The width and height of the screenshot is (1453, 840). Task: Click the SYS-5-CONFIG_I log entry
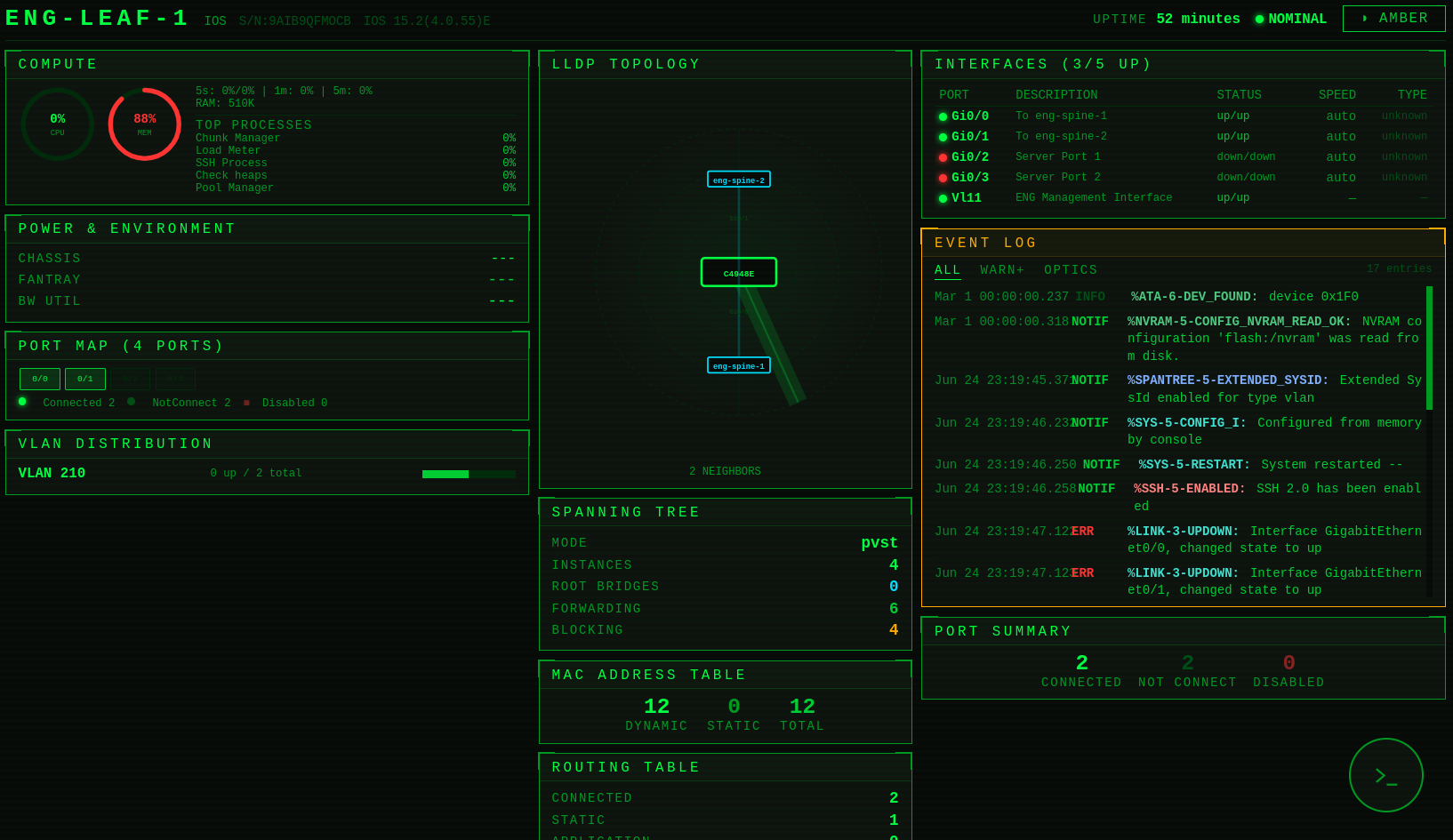click(x=1178, y=431)
